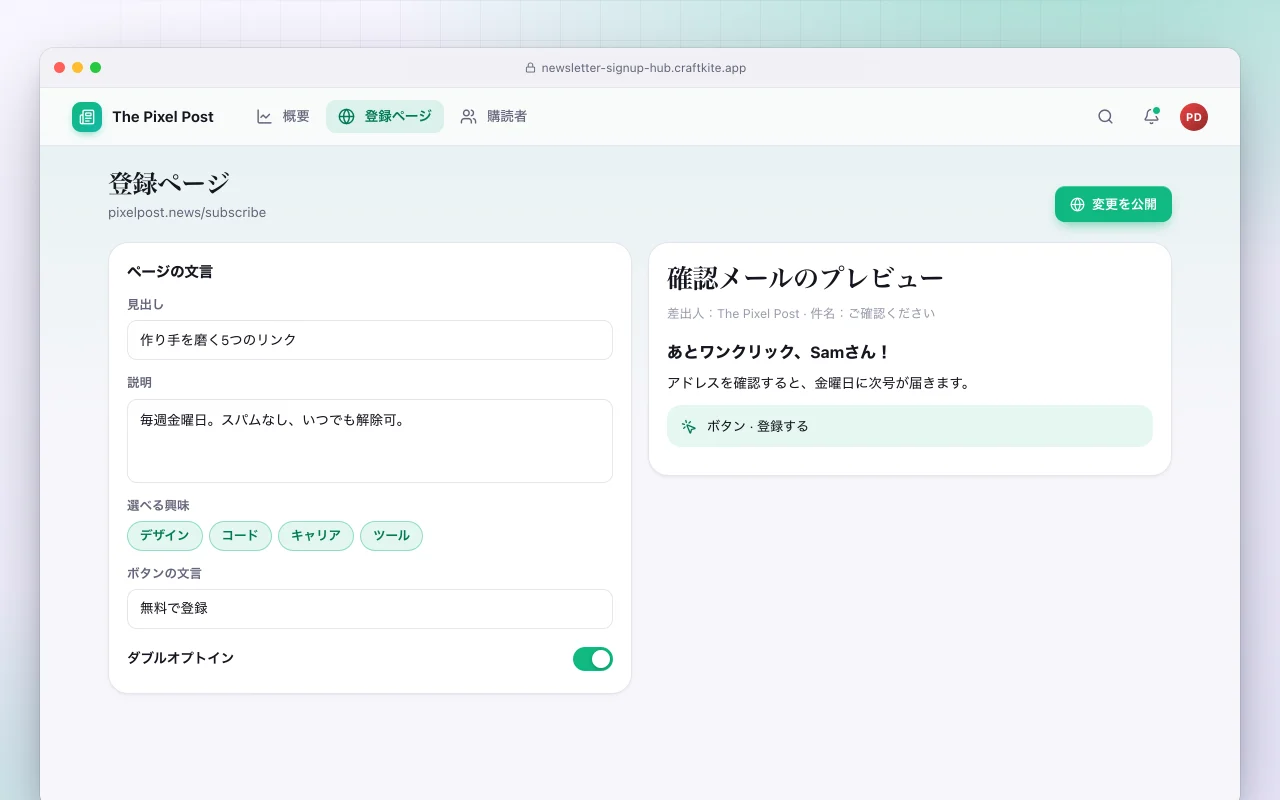Switch to the 概要 tab
1280x800 pixels.
coord(283,117)
